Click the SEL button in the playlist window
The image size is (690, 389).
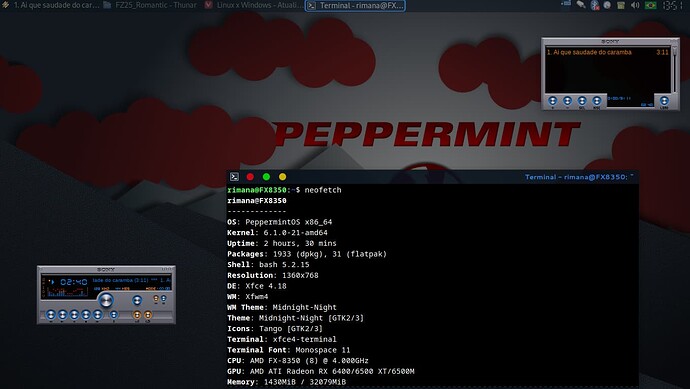582,101
